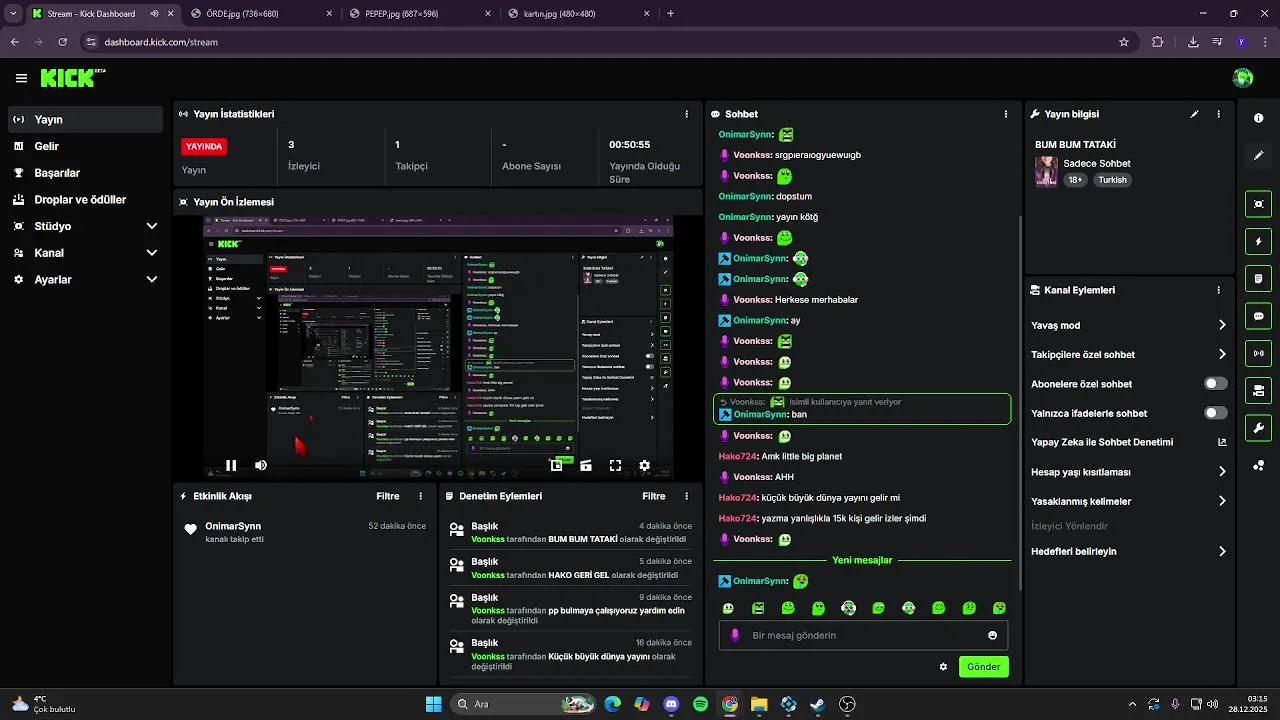Toggle Abonelere özel sohbet switch
The width and height of the screenshot is (1280, 720).
pyautogui.click(x=1216, y=383)
